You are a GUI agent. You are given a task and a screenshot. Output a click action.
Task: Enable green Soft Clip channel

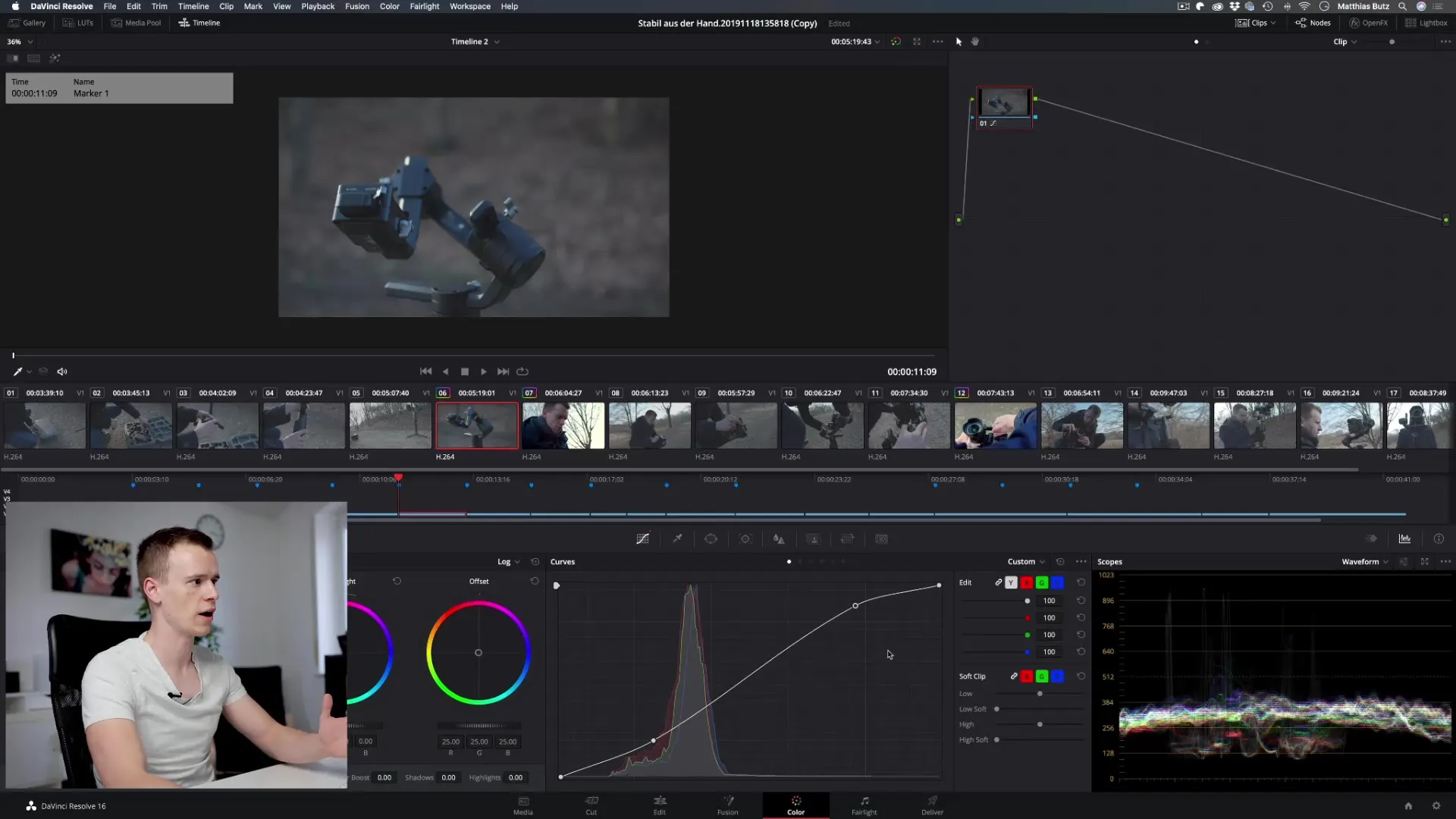tap(1042, 676)
